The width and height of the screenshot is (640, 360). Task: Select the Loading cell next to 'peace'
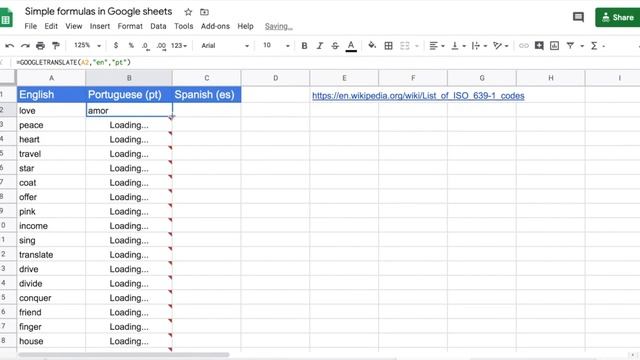pos(129,125)
